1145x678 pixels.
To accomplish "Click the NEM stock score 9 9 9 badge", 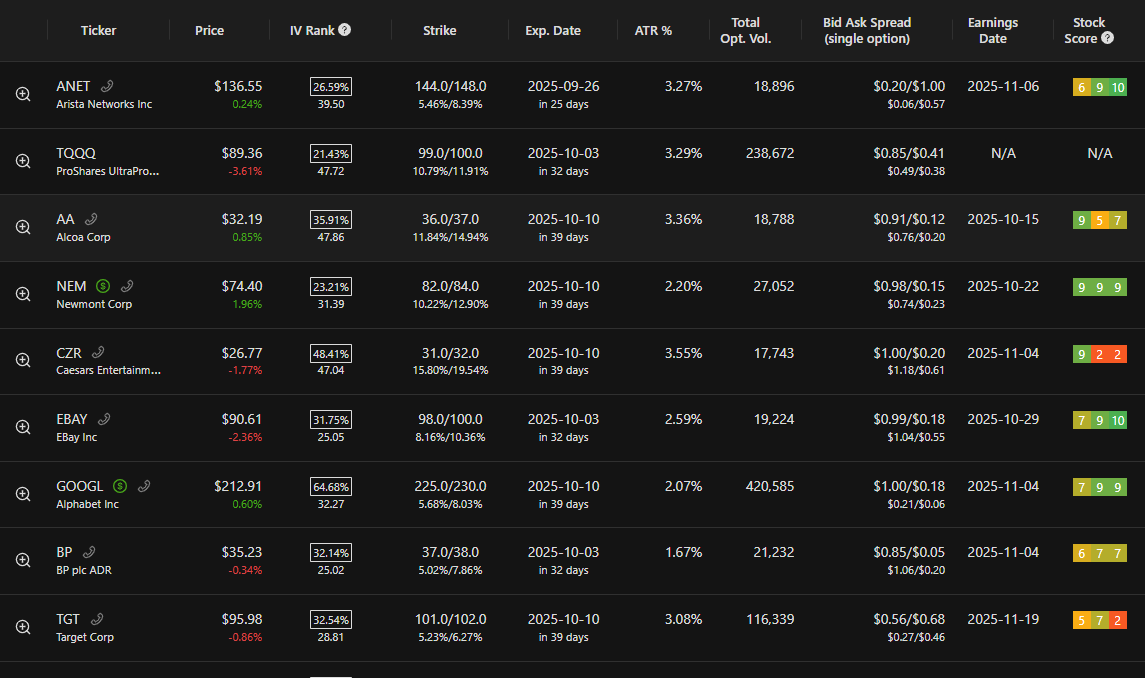I will point(1100,288).
